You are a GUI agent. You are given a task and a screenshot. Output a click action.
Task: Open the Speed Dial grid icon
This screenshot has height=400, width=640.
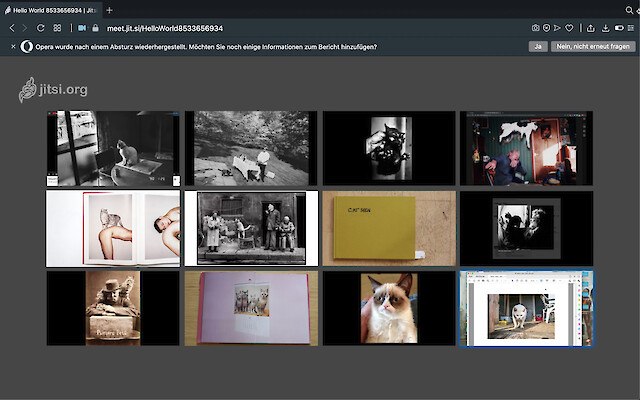[x=57, y=28]
